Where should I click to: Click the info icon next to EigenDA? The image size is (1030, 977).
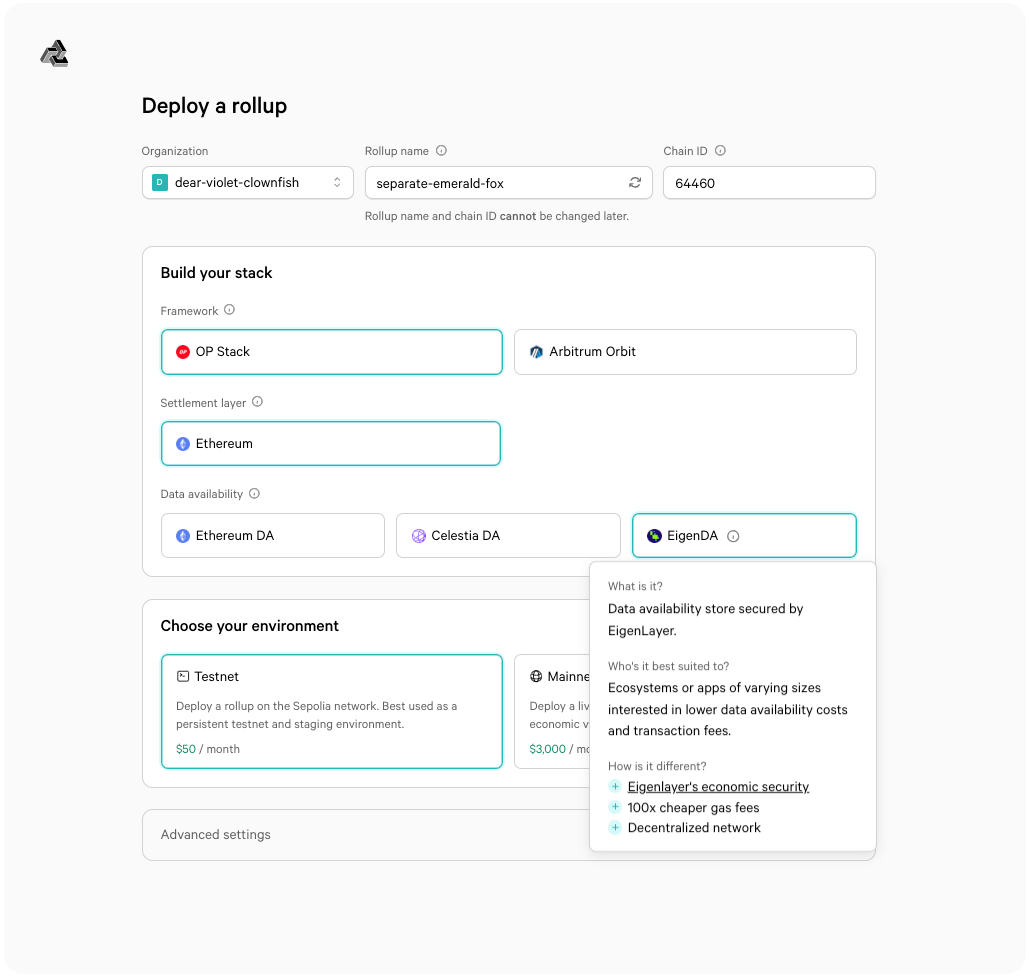pyautogui.click(x=734, y=536)
